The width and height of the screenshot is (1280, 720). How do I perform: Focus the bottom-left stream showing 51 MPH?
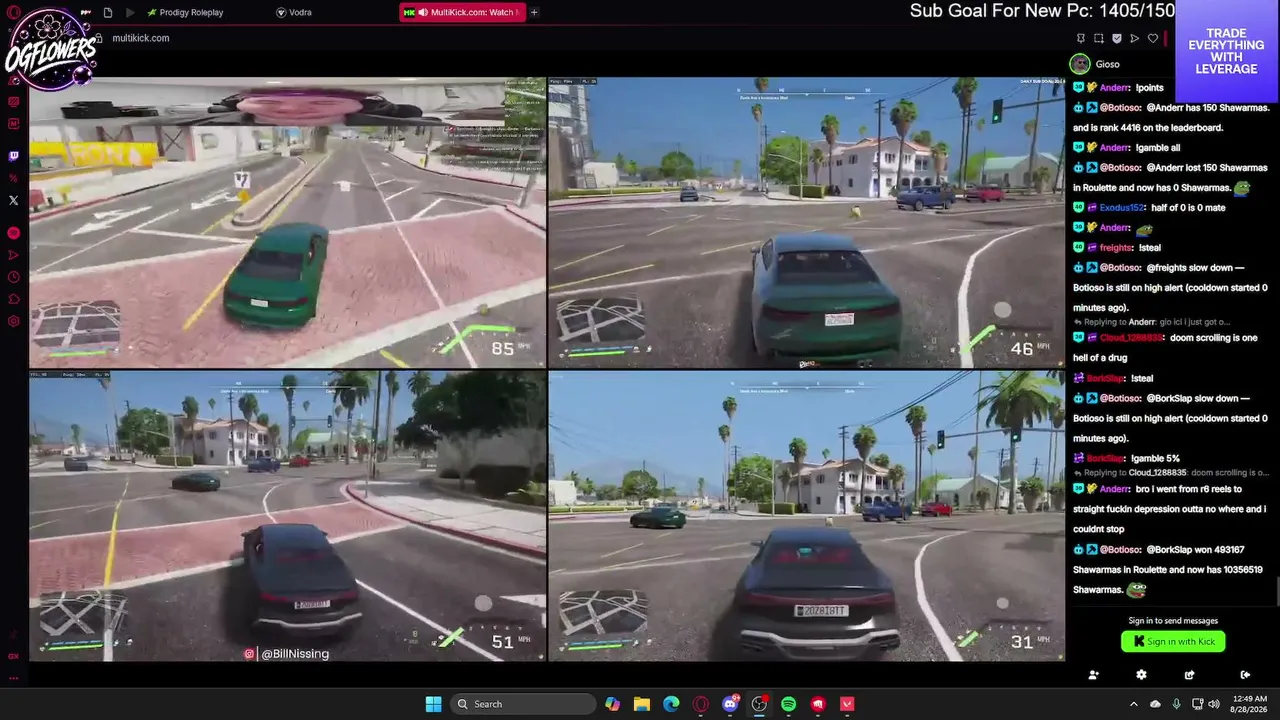(288, 516)
